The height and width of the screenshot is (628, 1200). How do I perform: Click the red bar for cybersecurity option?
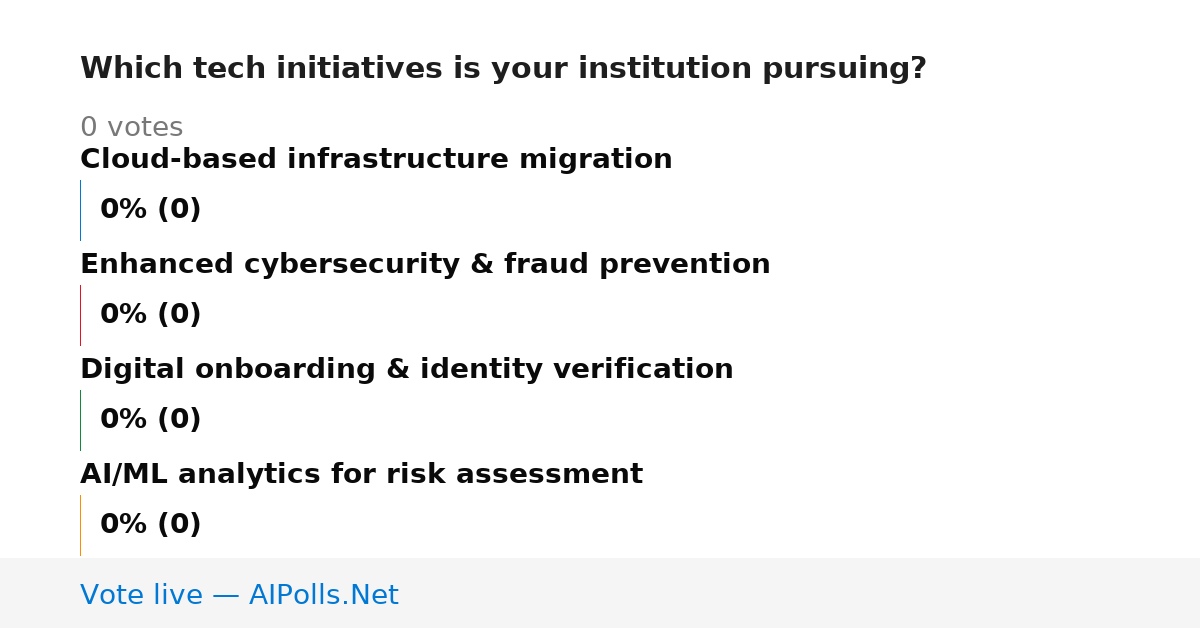click(80, 315)
